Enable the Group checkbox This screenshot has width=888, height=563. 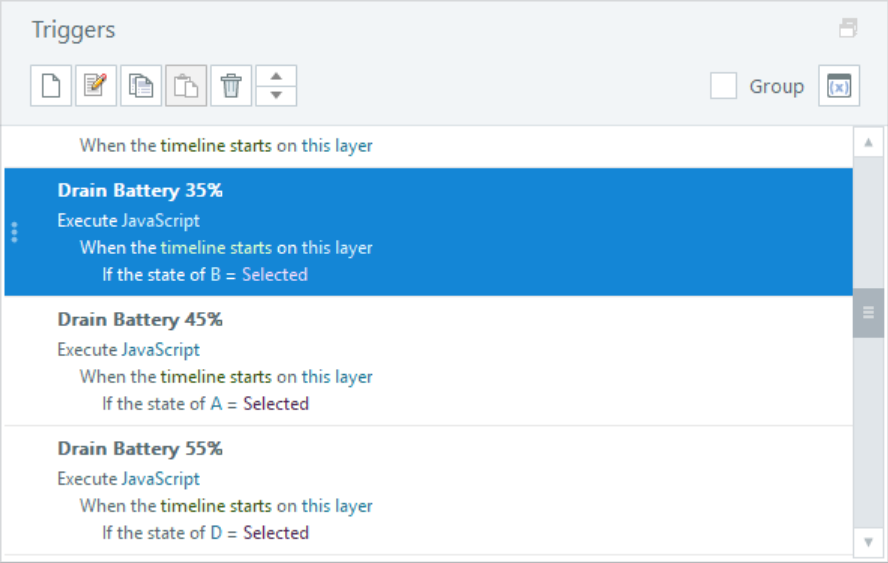(x=723, y=86)
